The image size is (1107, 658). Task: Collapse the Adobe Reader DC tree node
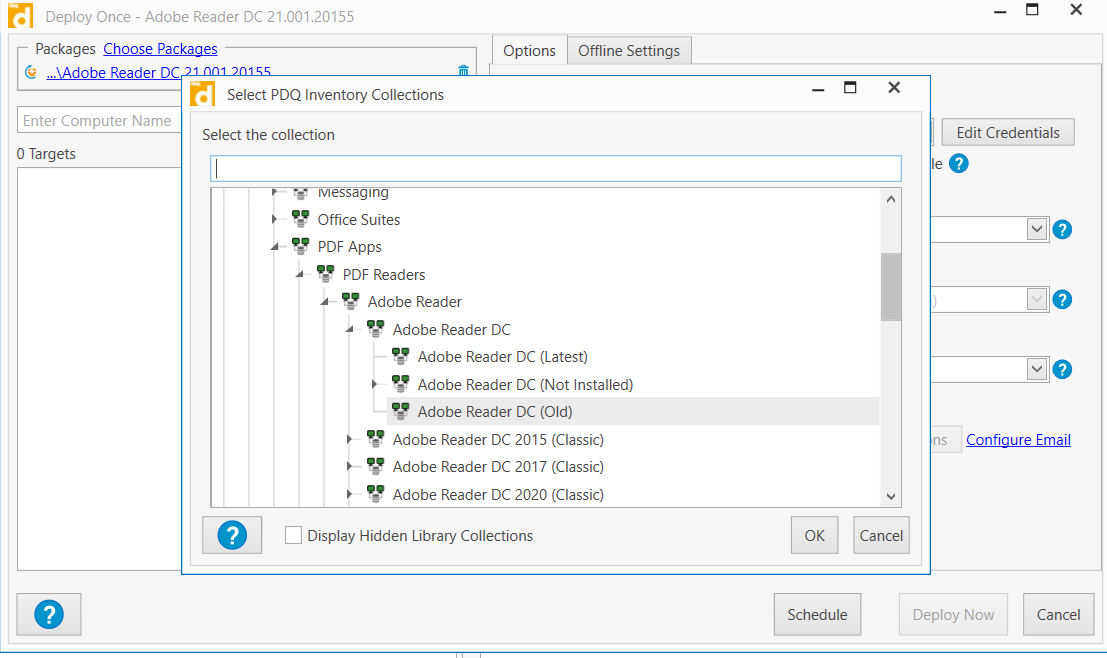pos(349,329)
